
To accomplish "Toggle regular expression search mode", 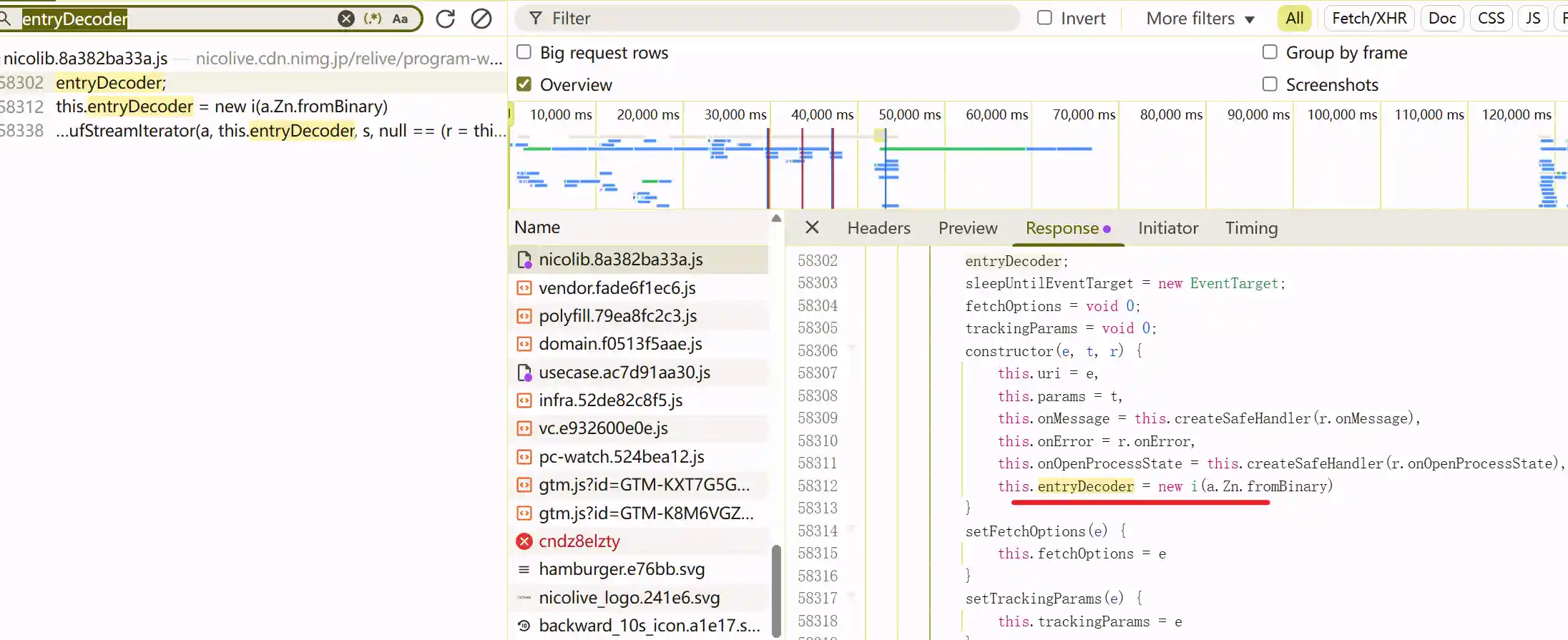I will click(x=373, y=19).
